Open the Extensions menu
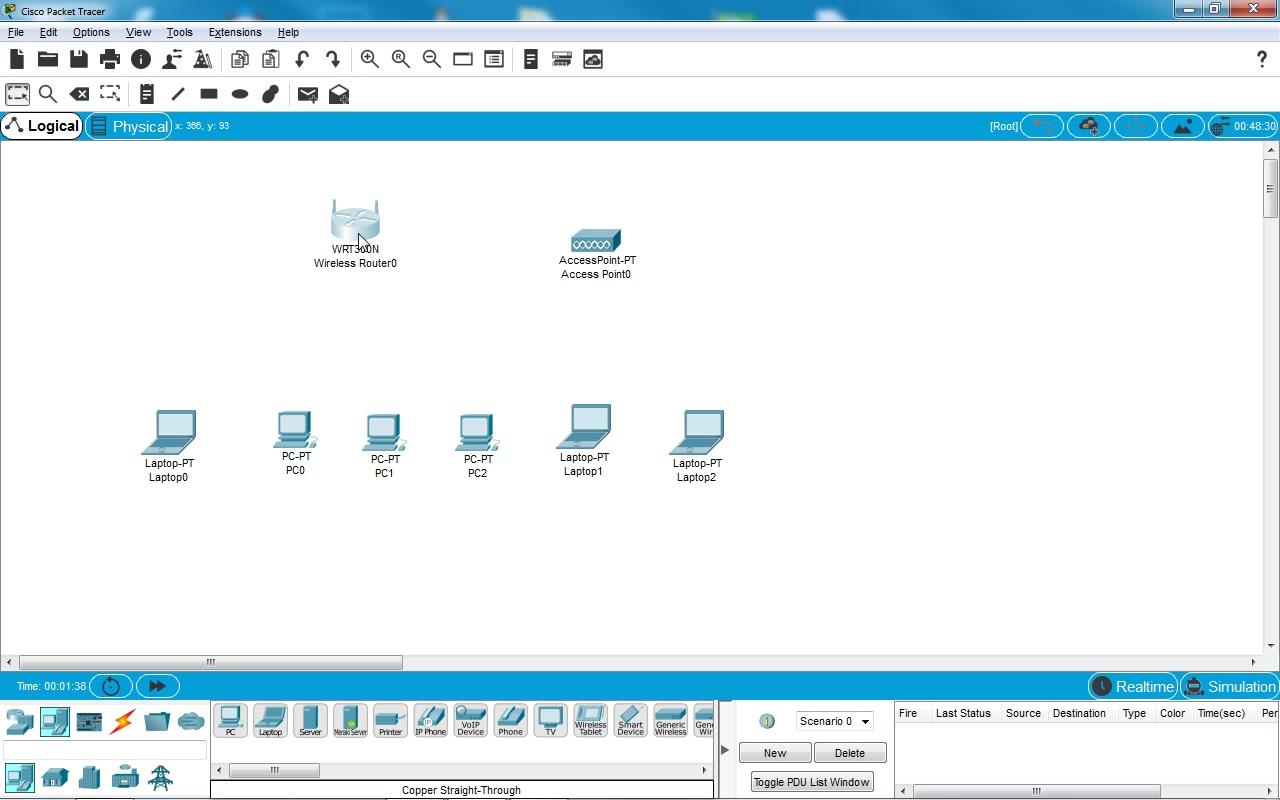The height and width of the screenshot is (800, 1280). pyautogui.click(x=234, y=32)
